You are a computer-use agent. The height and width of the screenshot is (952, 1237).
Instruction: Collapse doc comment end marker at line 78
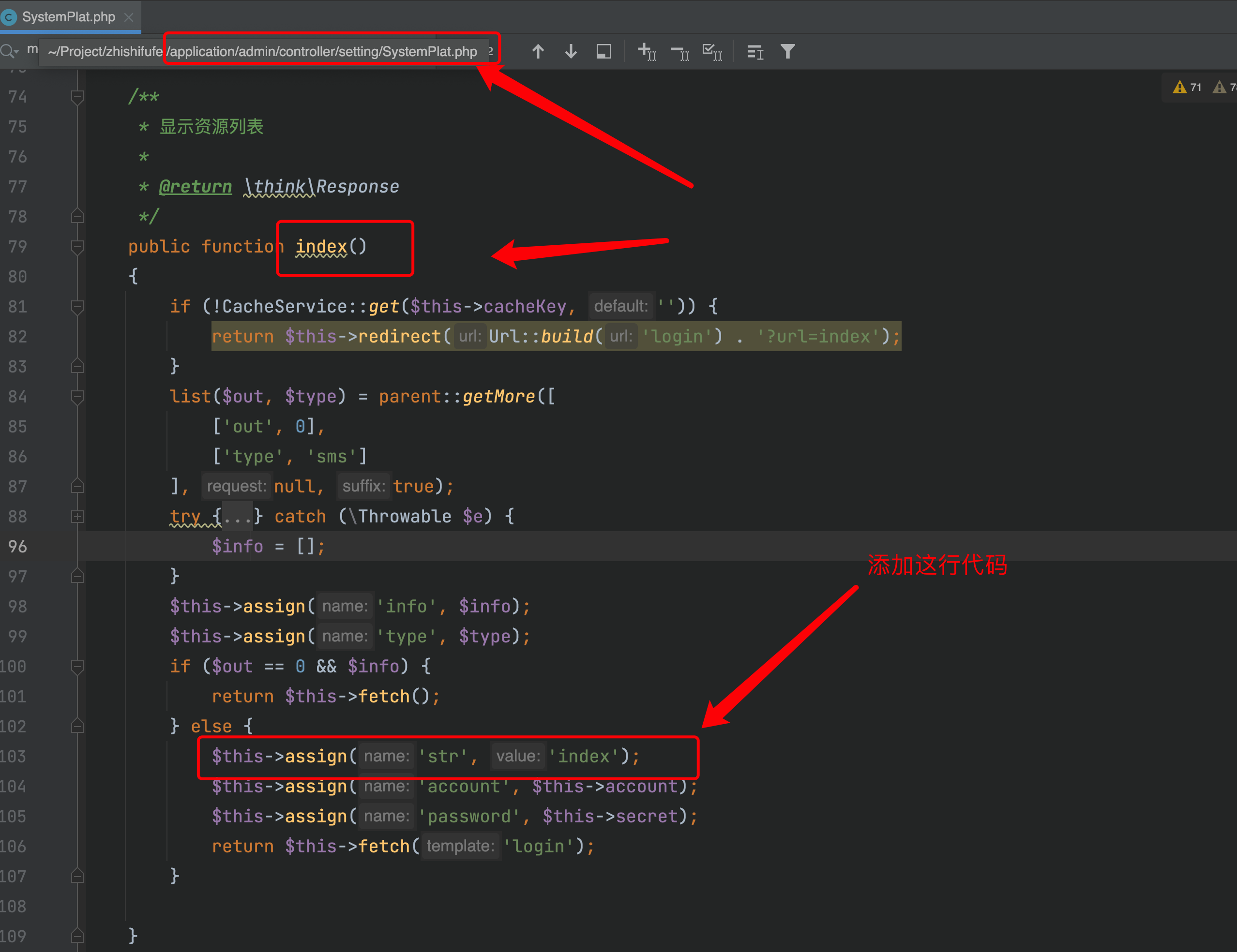(x=77, y=216)
